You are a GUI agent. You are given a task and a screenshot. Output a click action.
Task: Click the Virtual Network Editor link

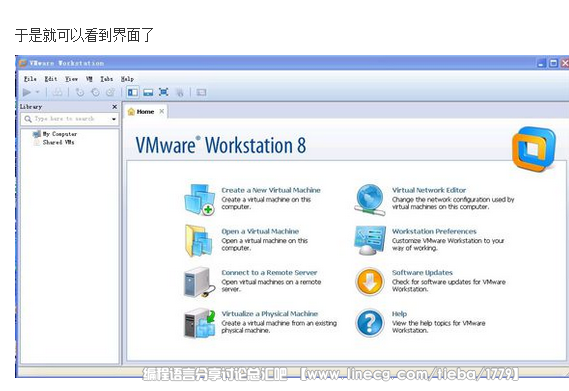tap(429, 190)
